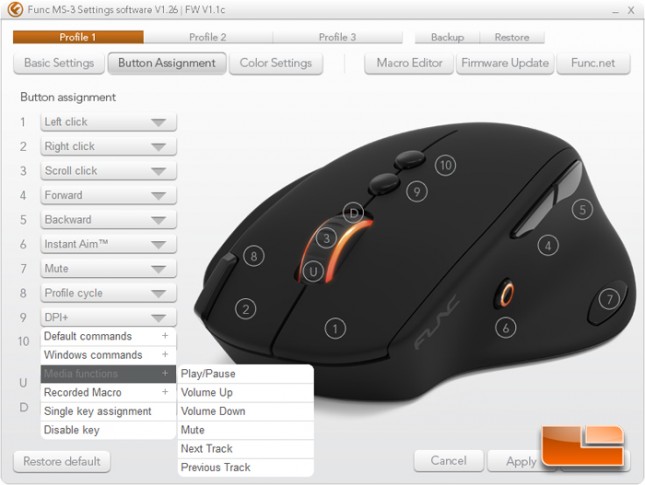Viewport: 645px width, 485px height.
Task: Close the Func settings window
Action: click(631, 10)
